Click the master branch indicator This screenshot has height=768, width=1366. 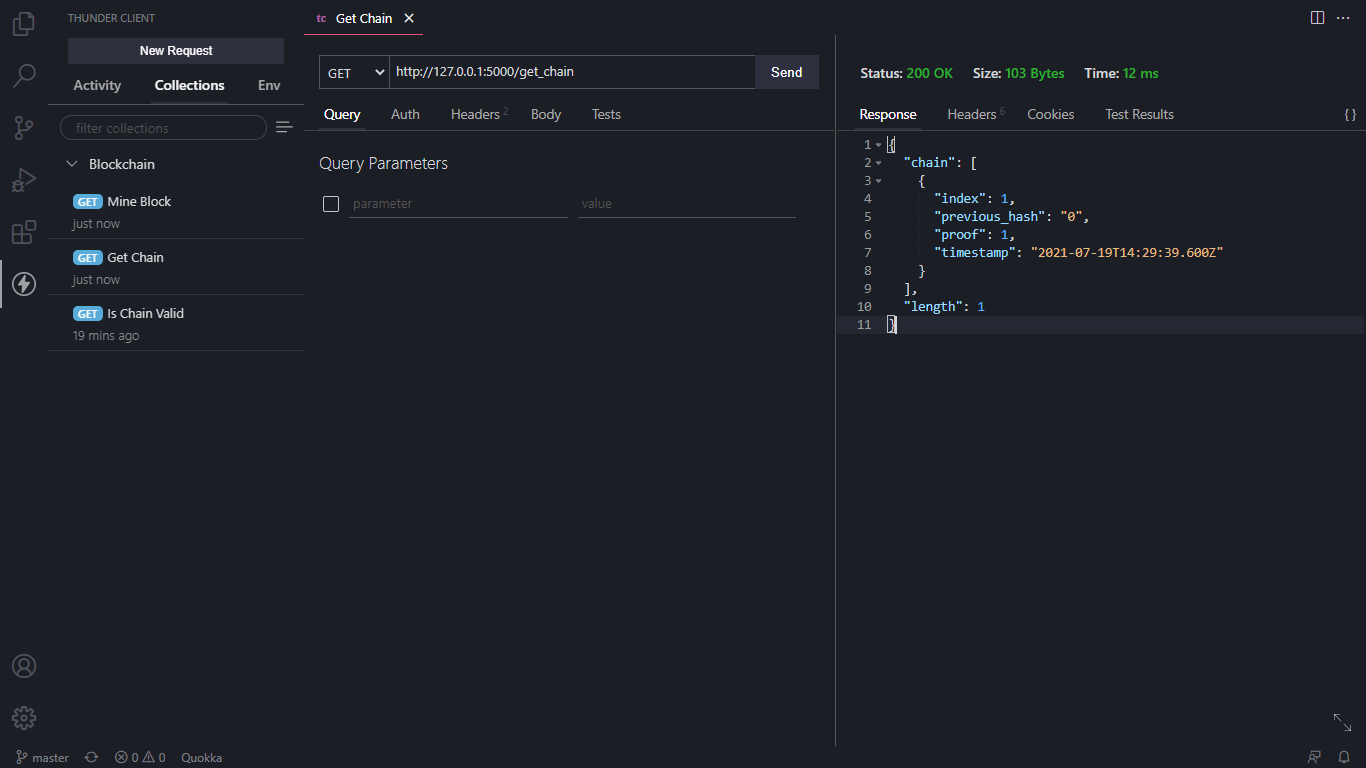coord(43,758)
